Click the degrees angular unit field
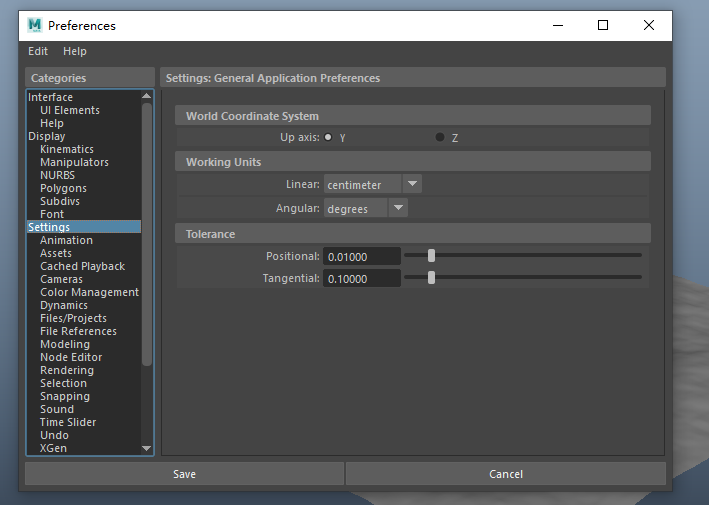Image resolution: width=709 pixels, height=505 pixels. click(355, 208)
